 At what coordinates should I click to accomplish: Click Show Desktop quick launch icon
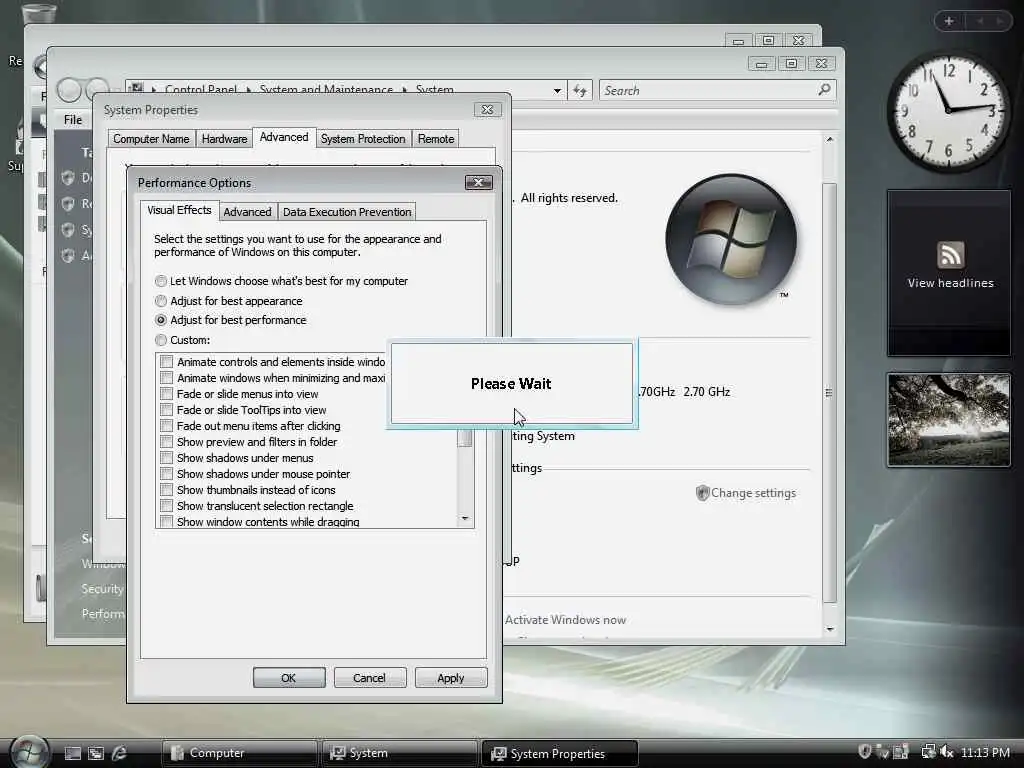point(72,754)
